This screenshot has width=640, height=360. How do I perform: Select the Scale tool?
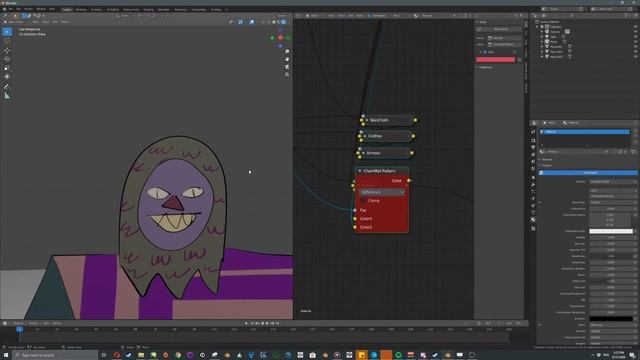7,68
